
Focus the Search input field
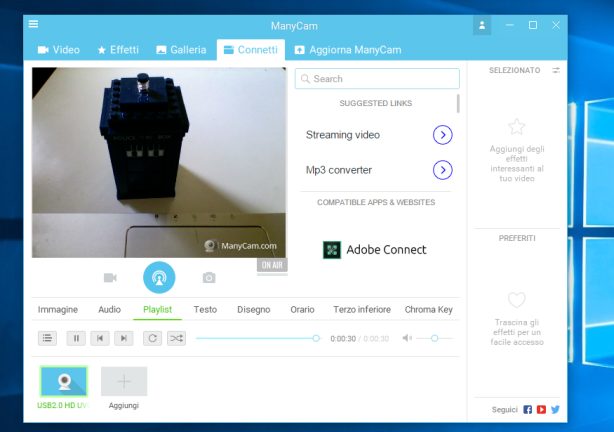(x=377, y=79)
